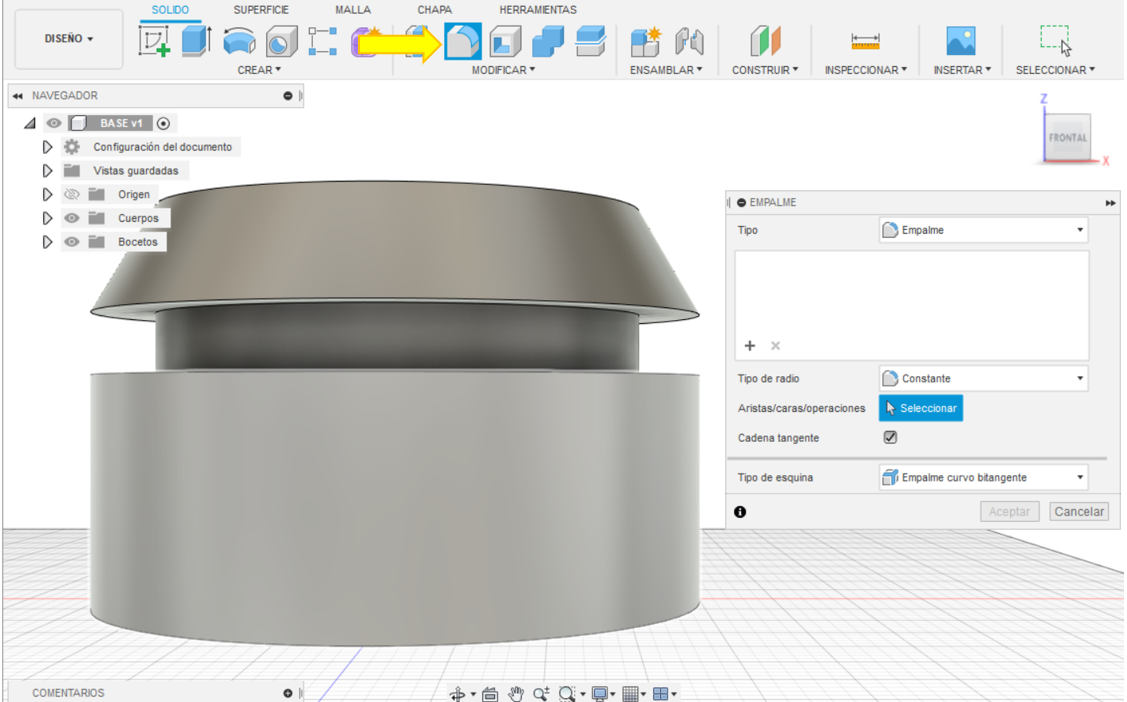Click the FRONTAL face of the ViewCube

tap(1067, 137)
